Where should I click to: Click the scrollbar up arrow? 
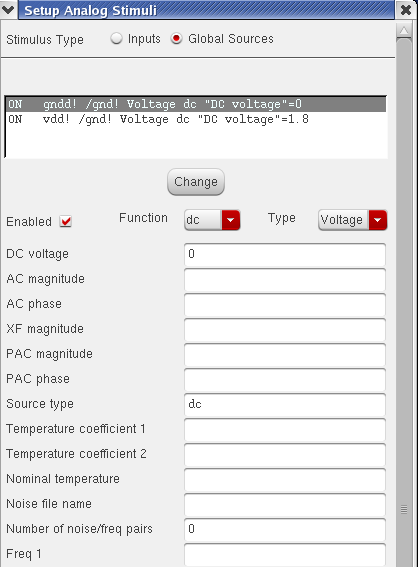coord(404,31)
